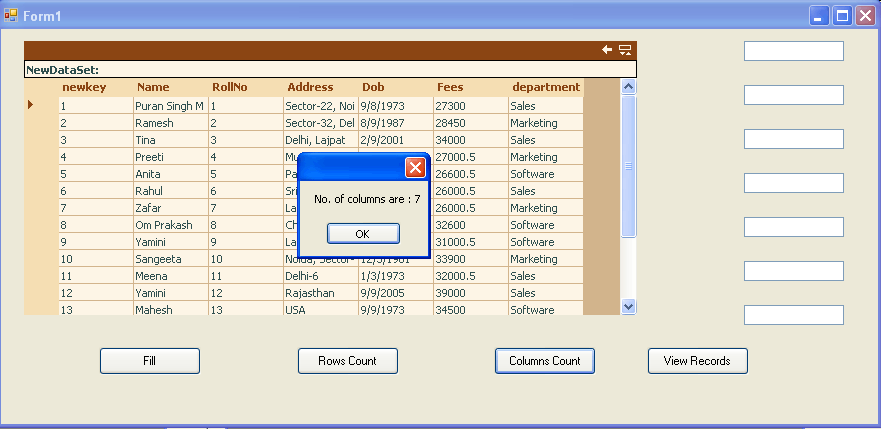The image size is (881, 429).
Task: Select the Fees cell '27300'
Action: pos(471,106)
